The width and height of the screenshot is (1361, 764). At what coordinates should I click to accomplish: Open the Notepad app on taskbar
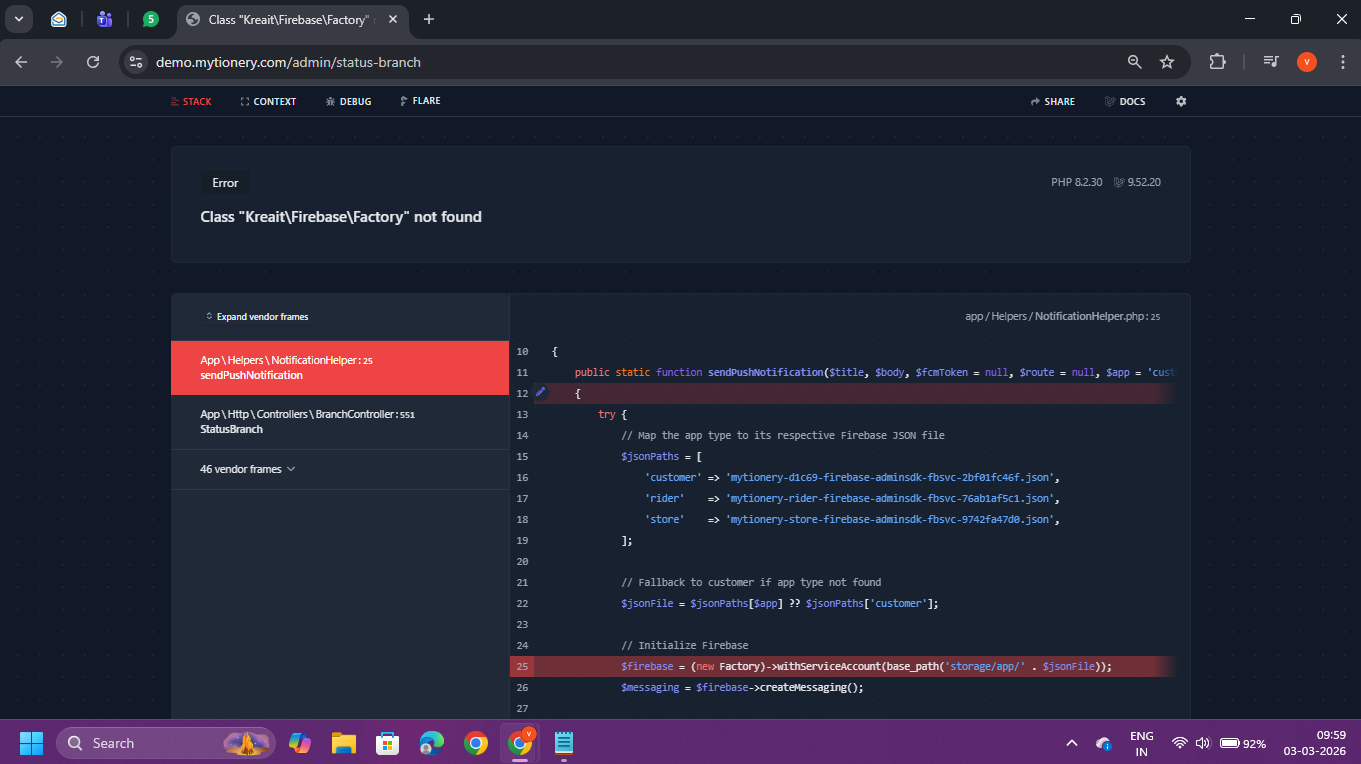tap(564, 743)
